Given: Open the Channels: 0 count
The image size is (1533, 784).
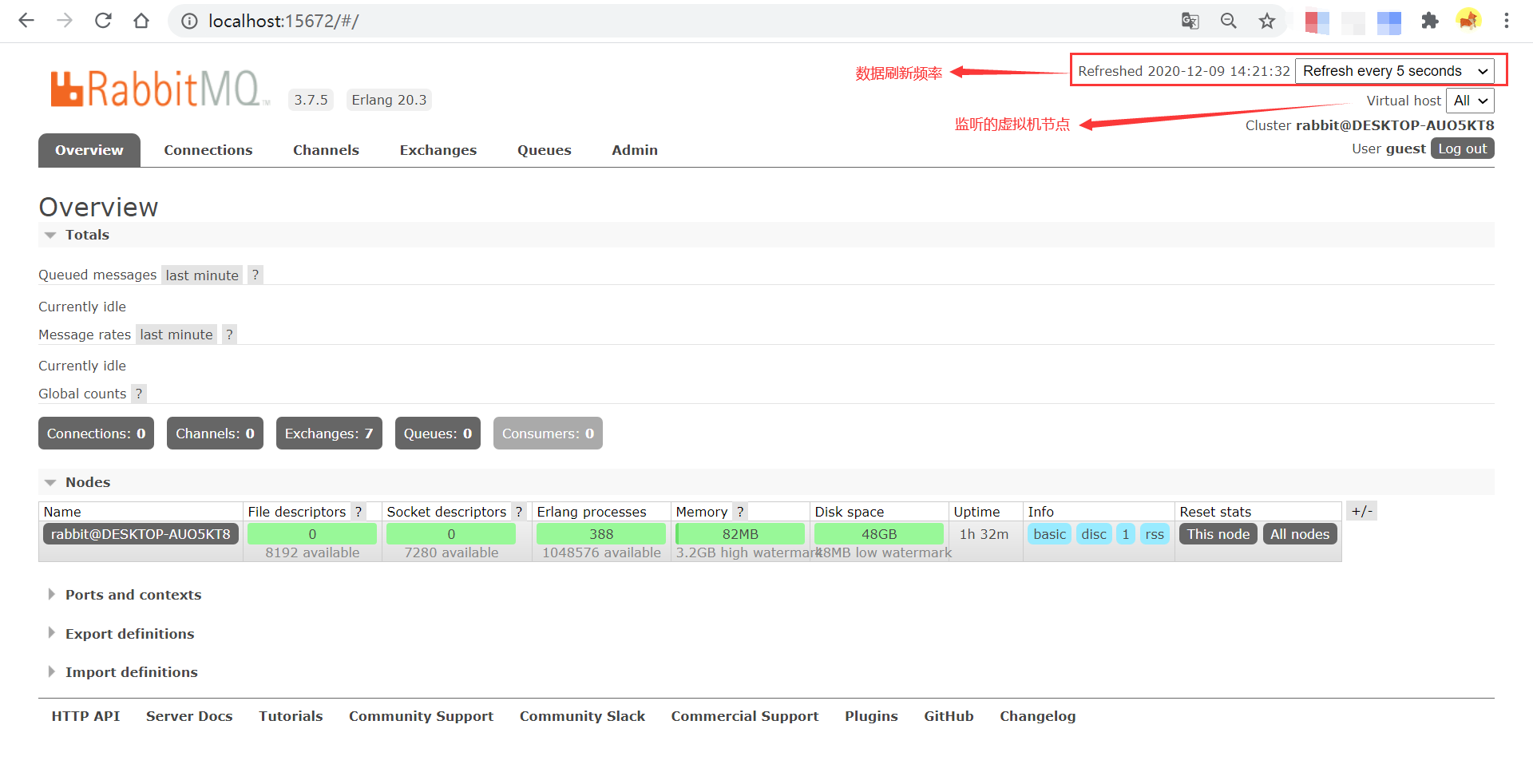Looking at the screenshot, I should (x=215, y=434).
